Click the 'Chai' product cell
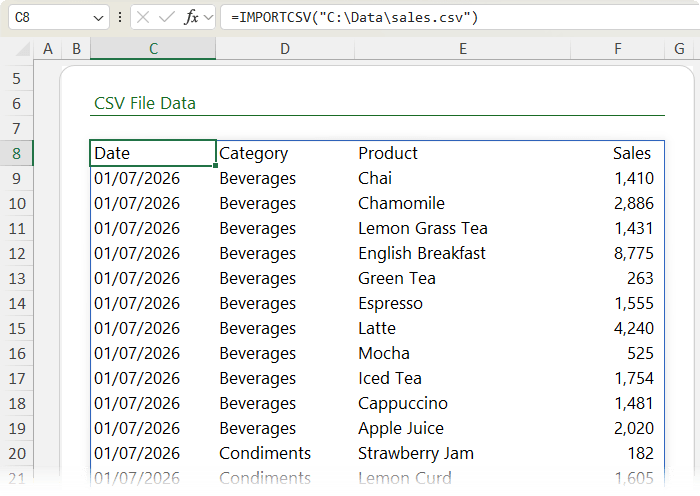 462,178
